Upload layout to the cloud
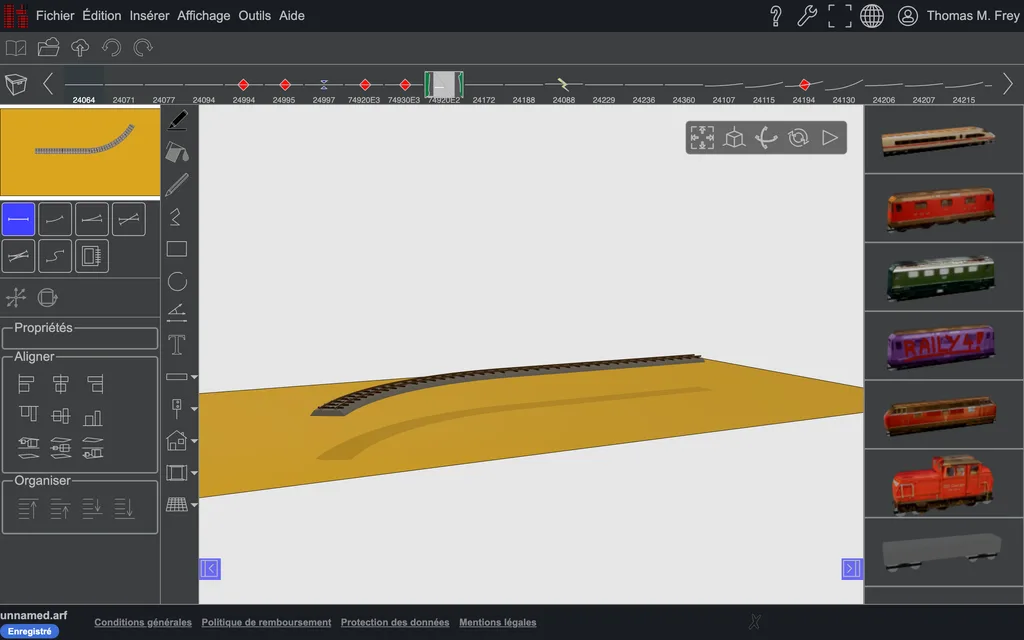This screenshot has width=1024, height=640. 80,48
